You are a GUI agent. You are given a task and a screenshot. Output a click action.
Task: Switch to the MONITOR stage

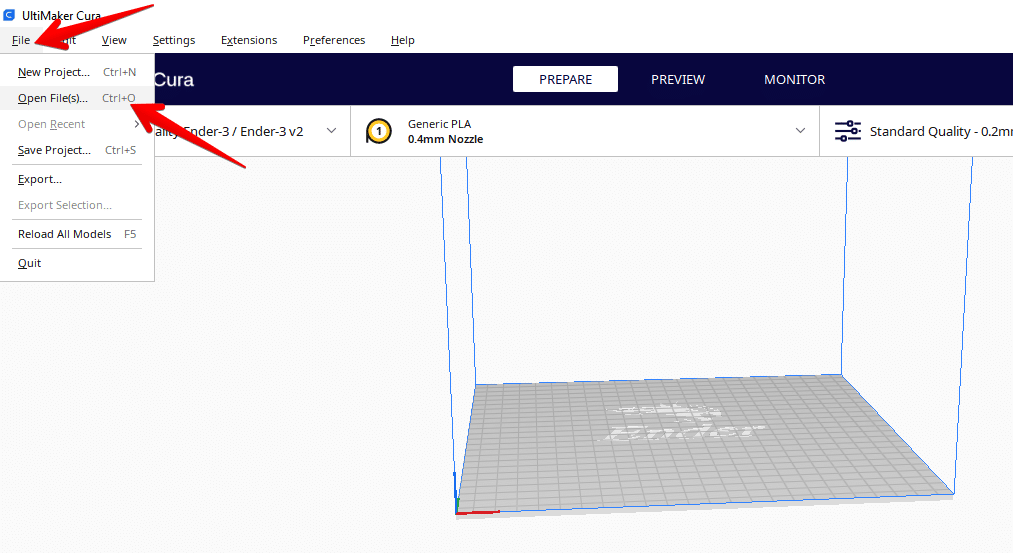(x=795, y=79)
